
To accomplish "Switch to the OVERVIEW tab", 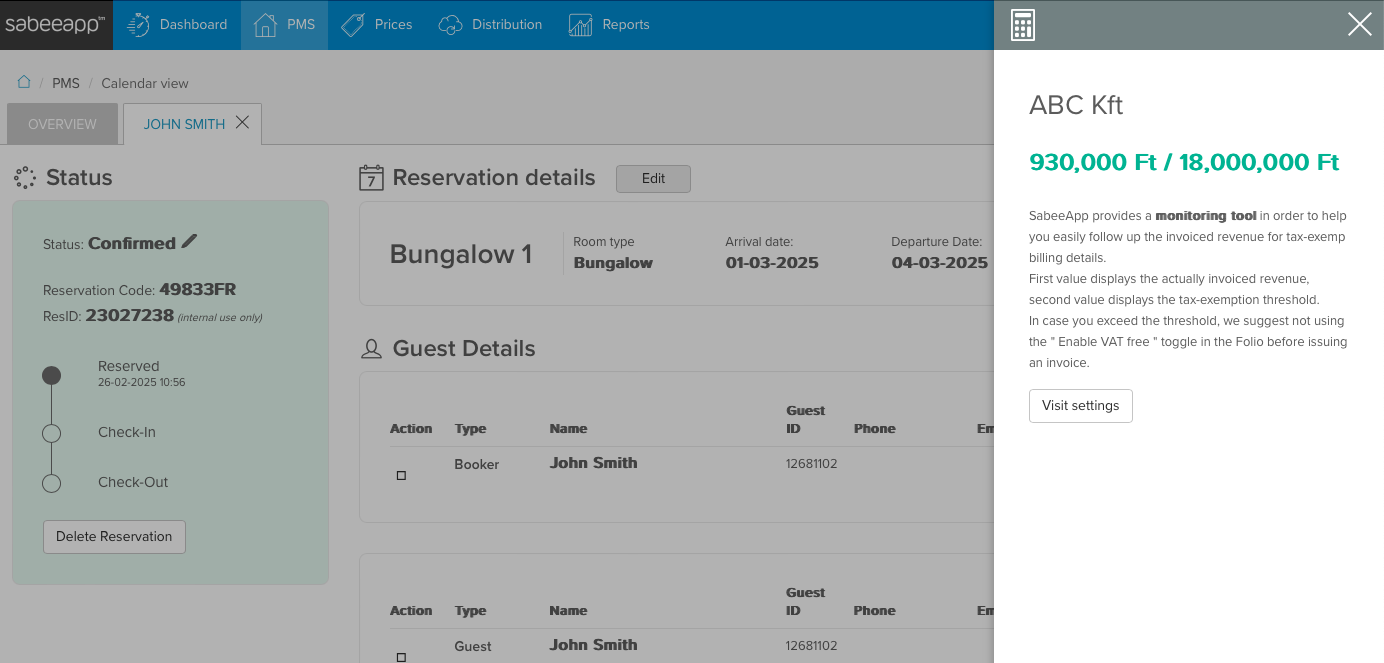I will coord(62,124).
